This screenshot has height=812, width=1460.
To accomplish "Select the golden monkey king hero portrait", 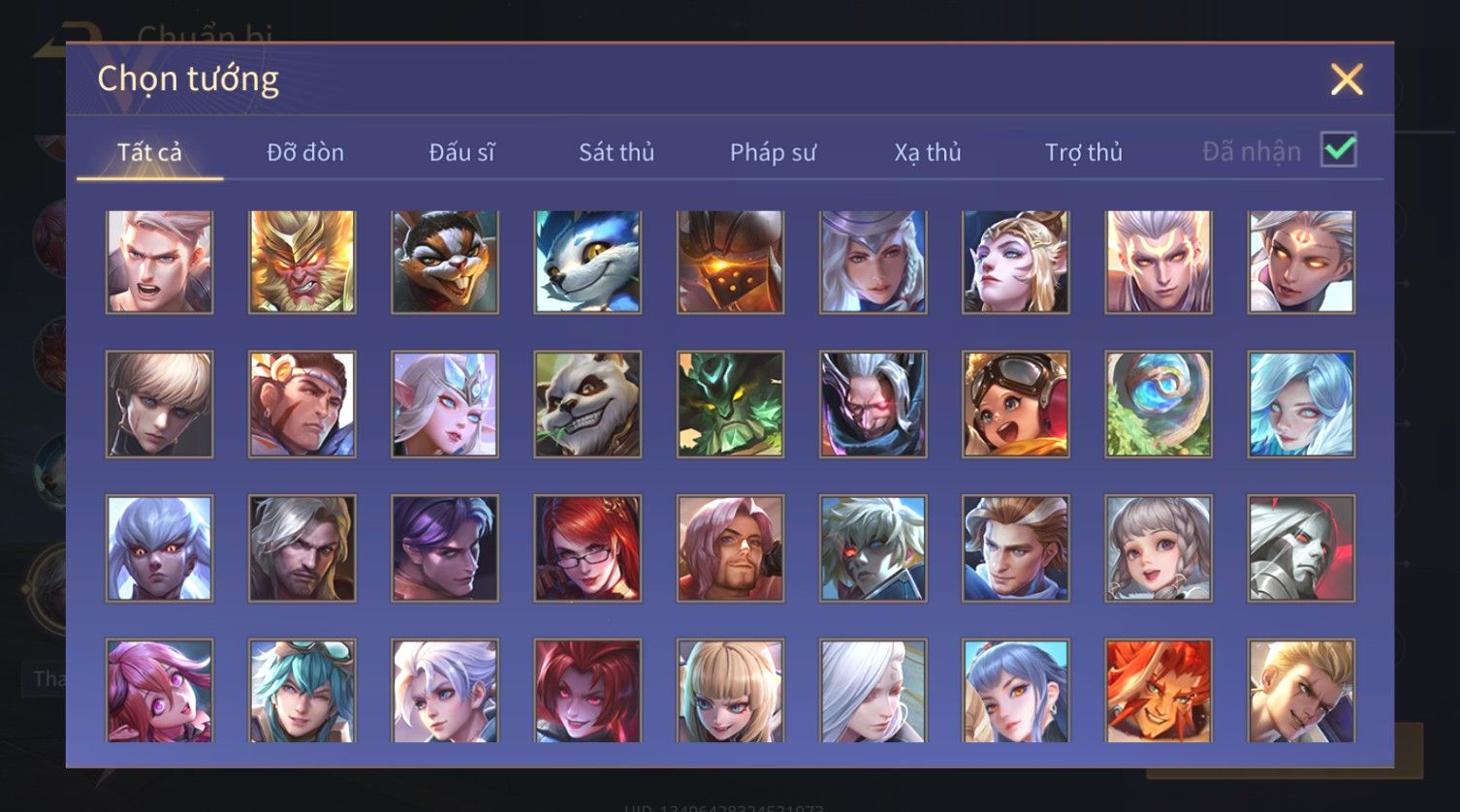I will [x=302, y=262].
